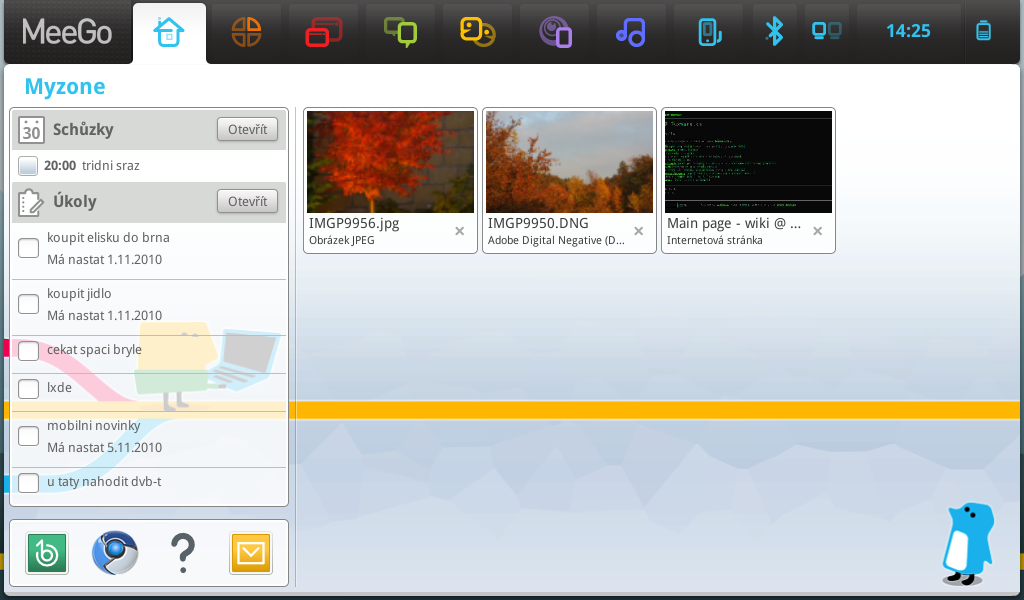
Task: Click the Bluetooth icon in toolbar
Action: tap(775, 31)
